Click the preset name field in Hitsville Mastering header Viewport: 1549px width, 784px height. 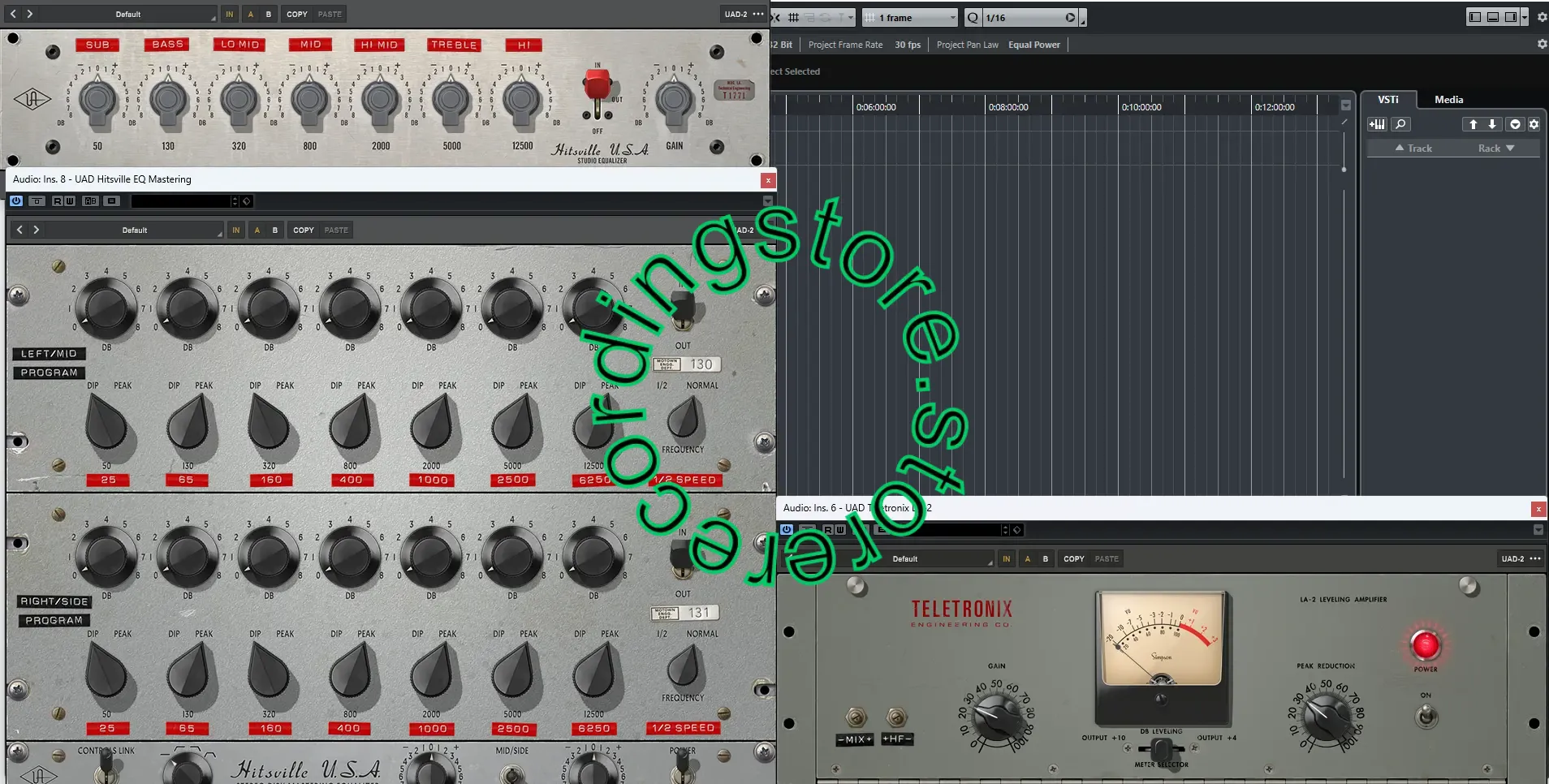click(180, 200)
